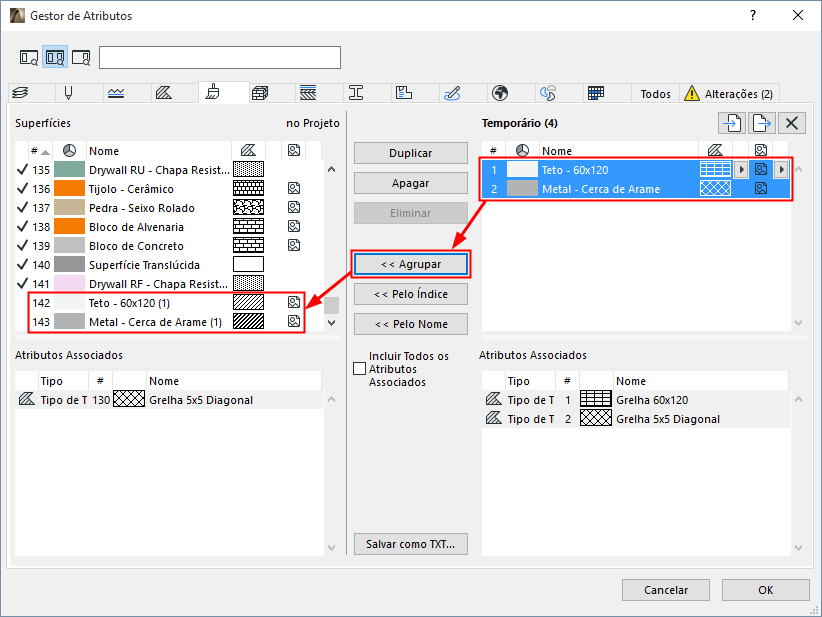
Task: Click the Apagar button
Action: 410,183
